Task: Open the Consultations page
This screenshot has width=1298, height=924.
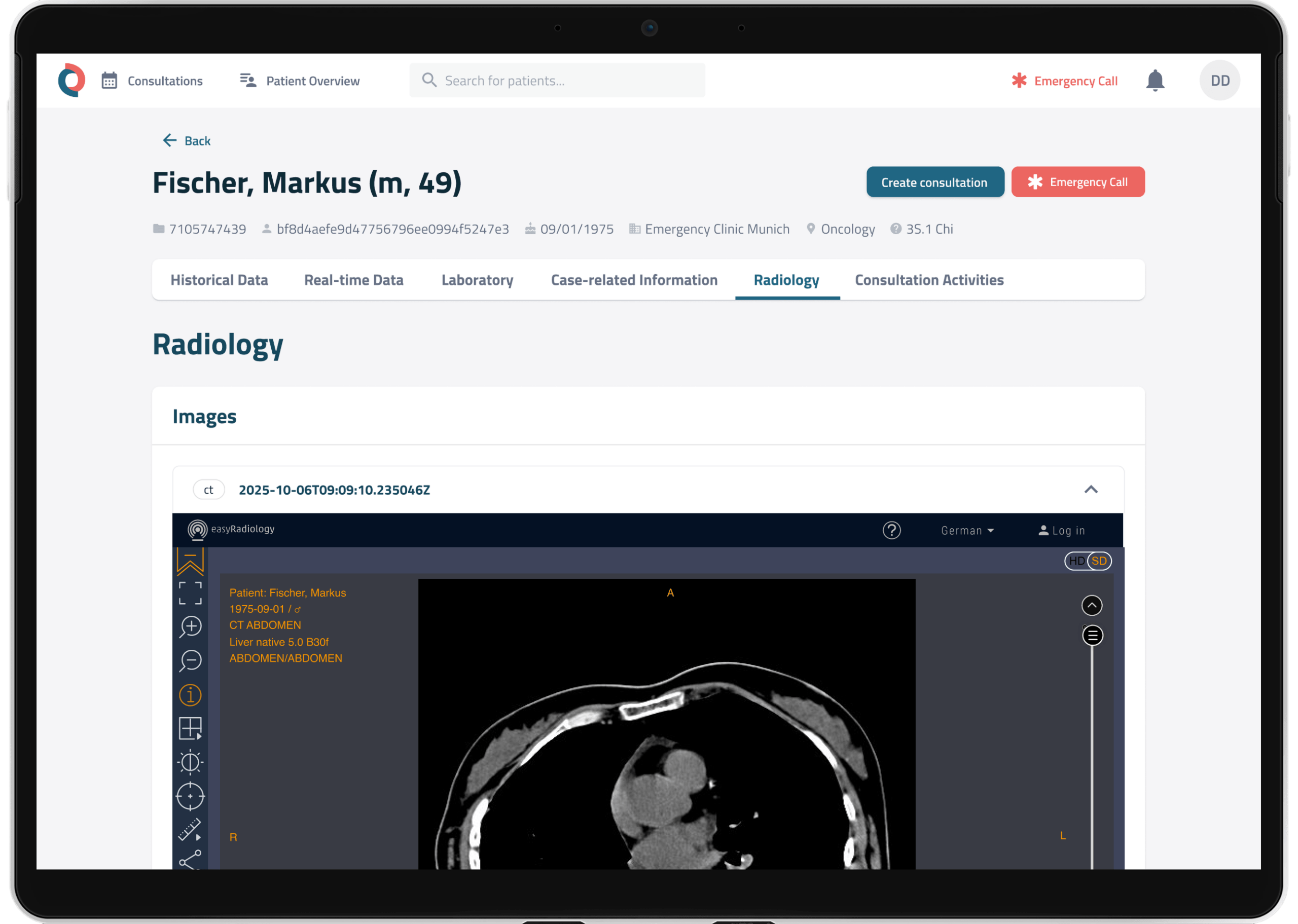Action: [x=152, y=81]
